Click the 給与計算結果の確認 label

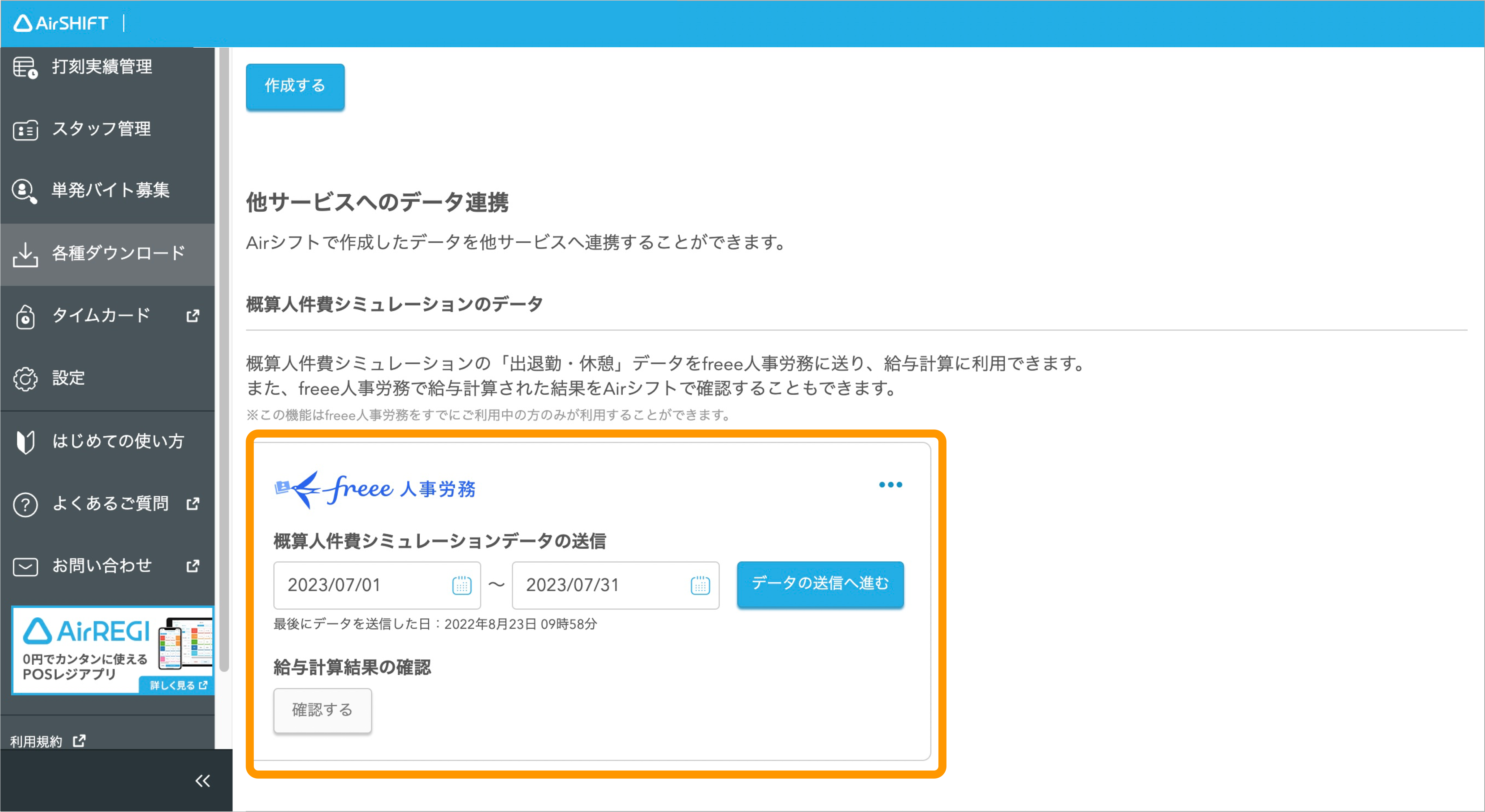[x=352, y=667]
